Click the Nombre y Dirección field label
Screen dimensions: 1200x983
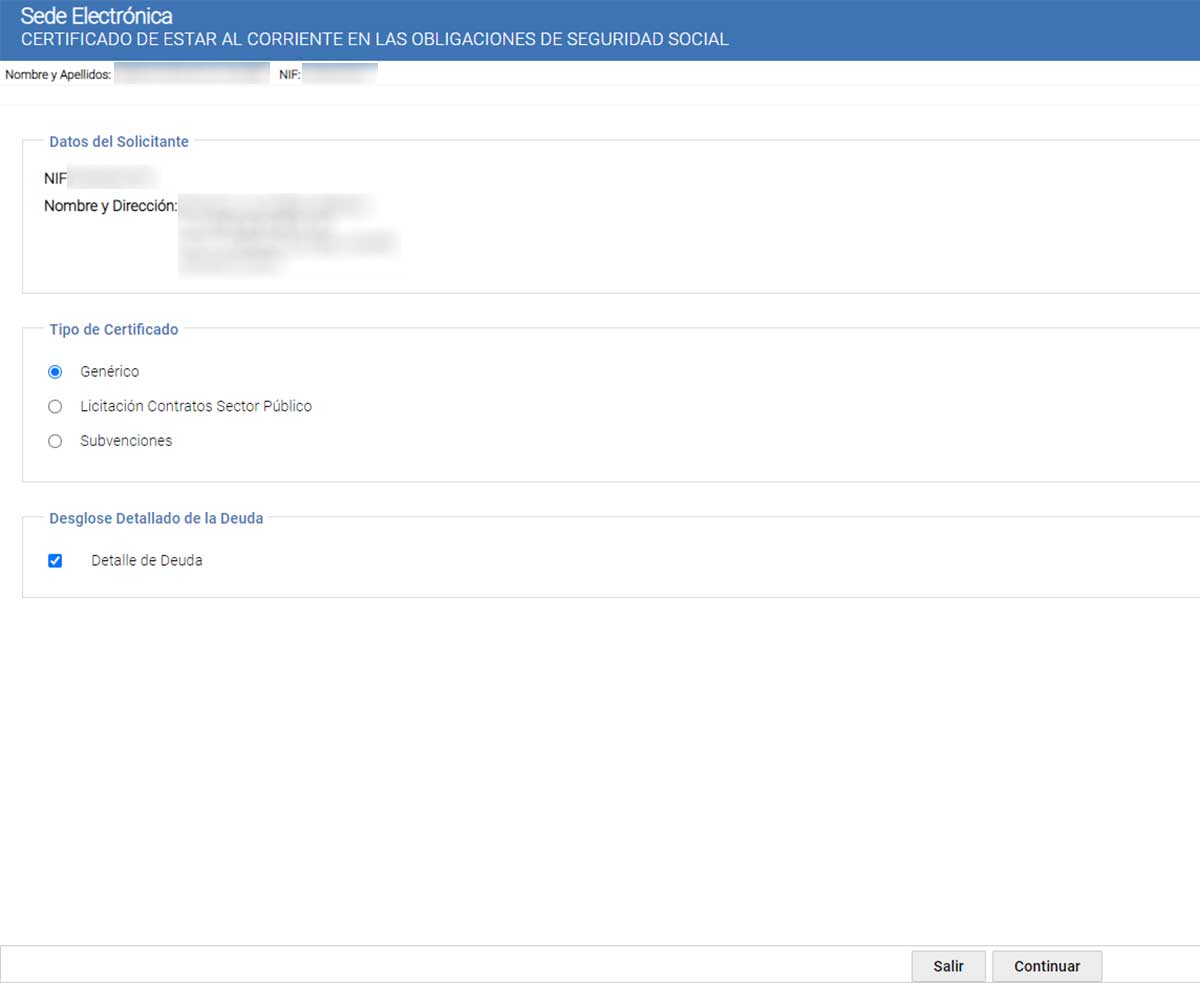click(110, 206)
